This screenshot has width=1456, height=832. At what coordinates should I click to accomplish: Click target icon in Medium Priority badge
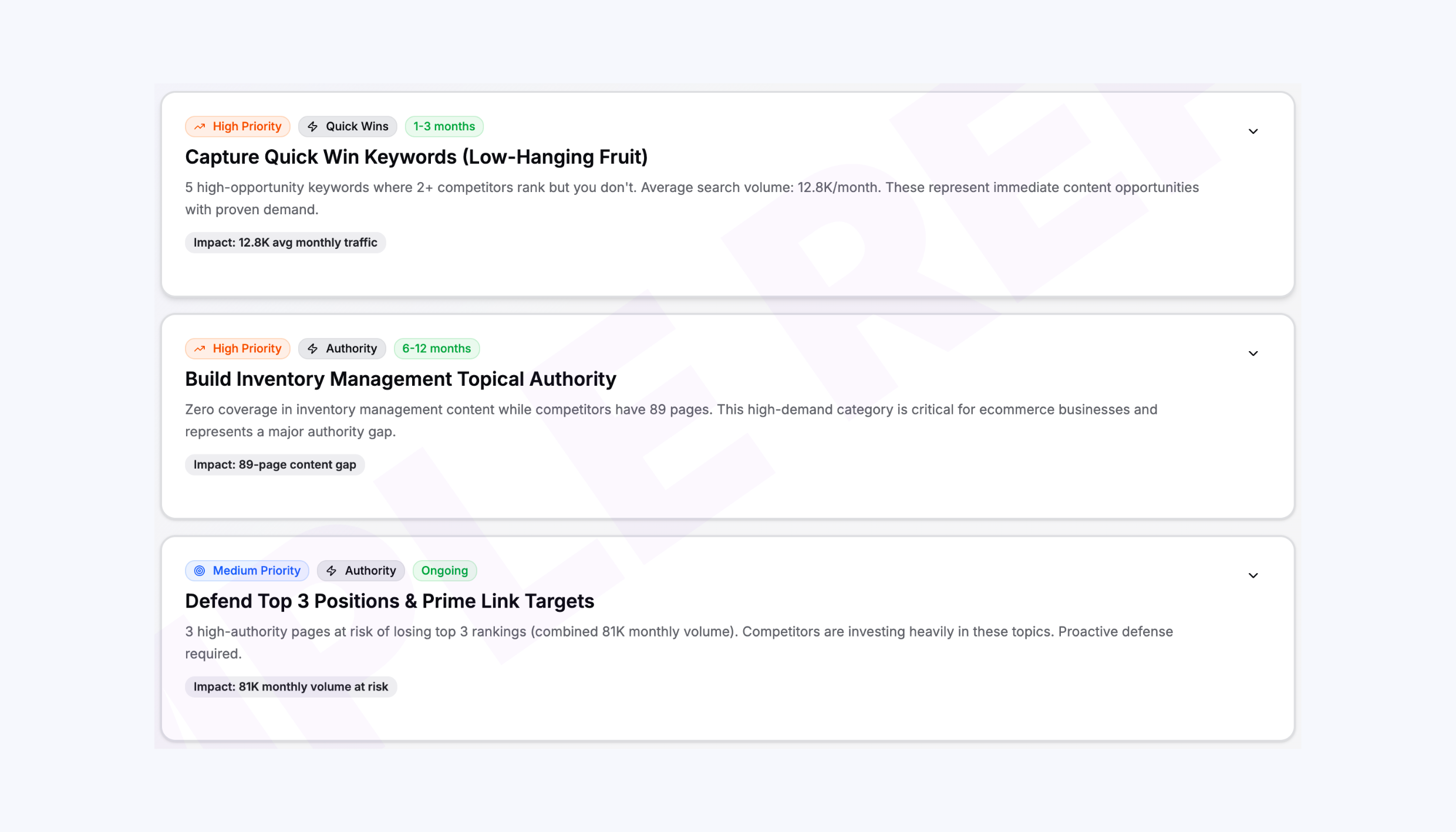click(x=200, y=571)
